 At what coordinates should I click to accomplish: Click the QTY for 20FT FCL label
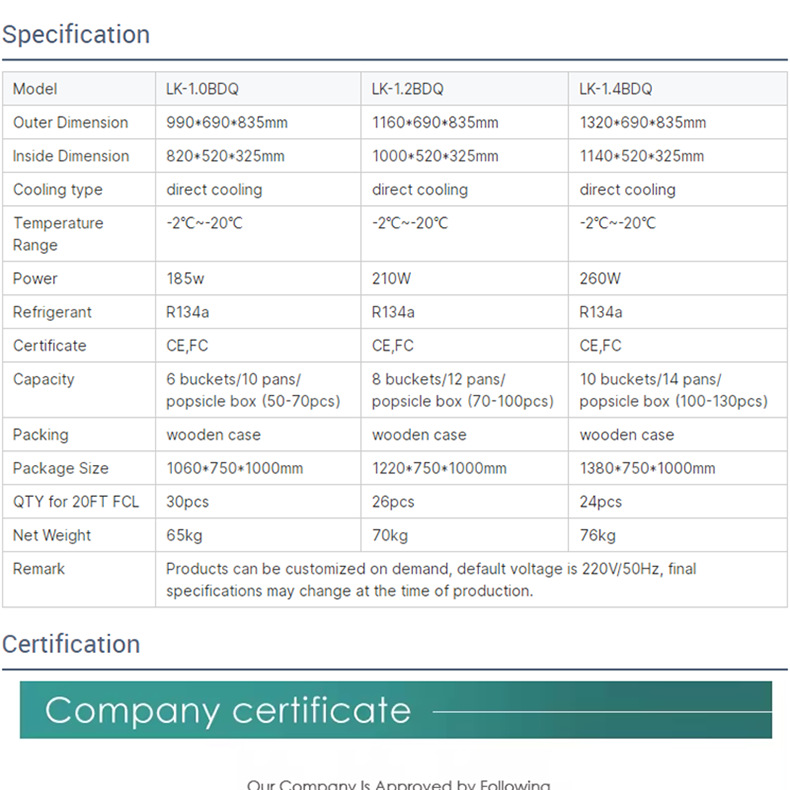tap(76, 502)
